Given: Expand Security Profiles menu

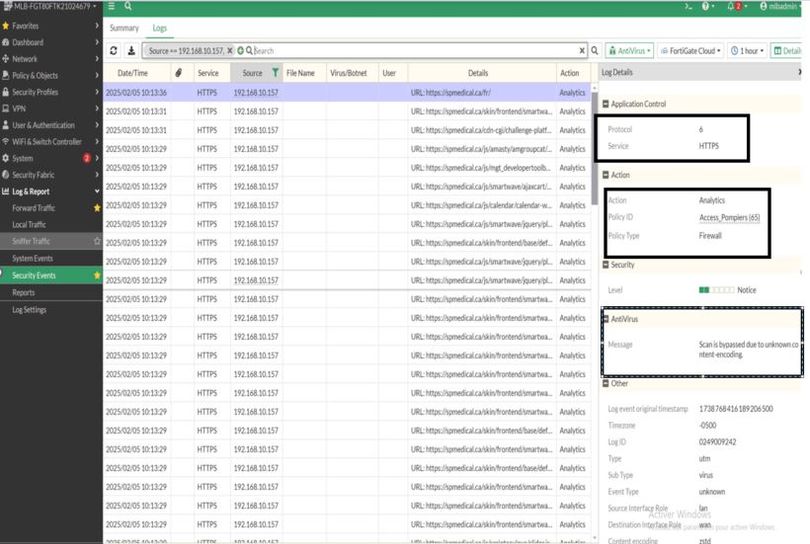Looking at the screenshot, I should (51, 92).
